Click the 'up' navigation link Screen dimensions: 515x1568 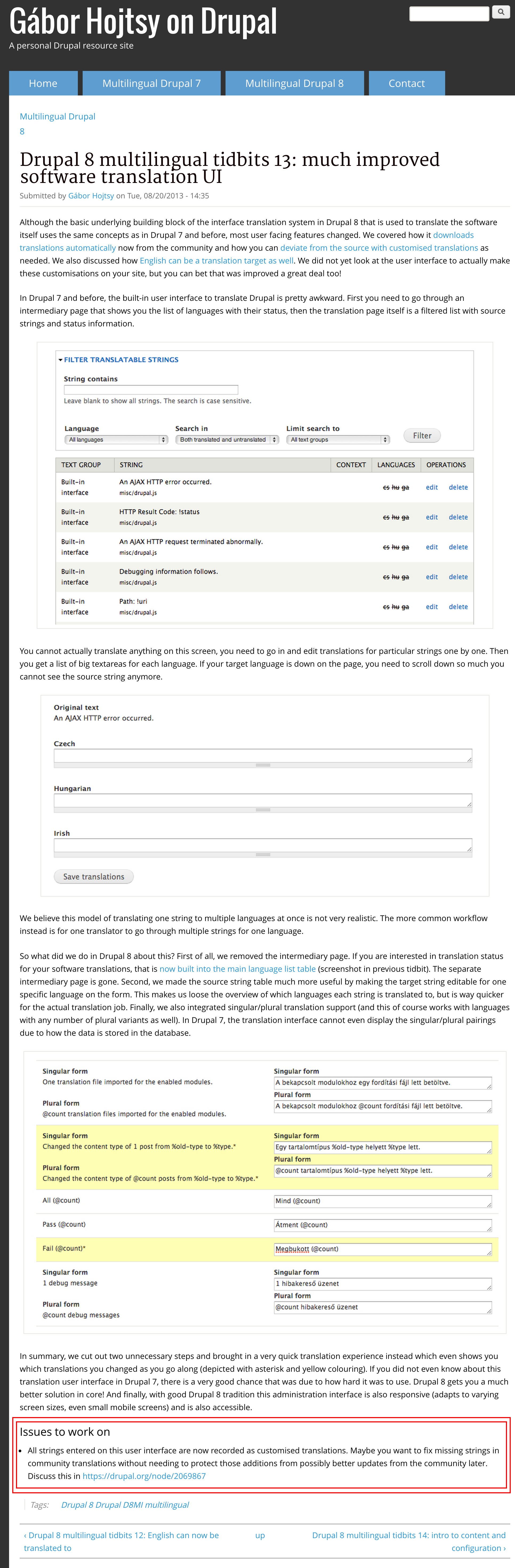(x=260, y=1535)
